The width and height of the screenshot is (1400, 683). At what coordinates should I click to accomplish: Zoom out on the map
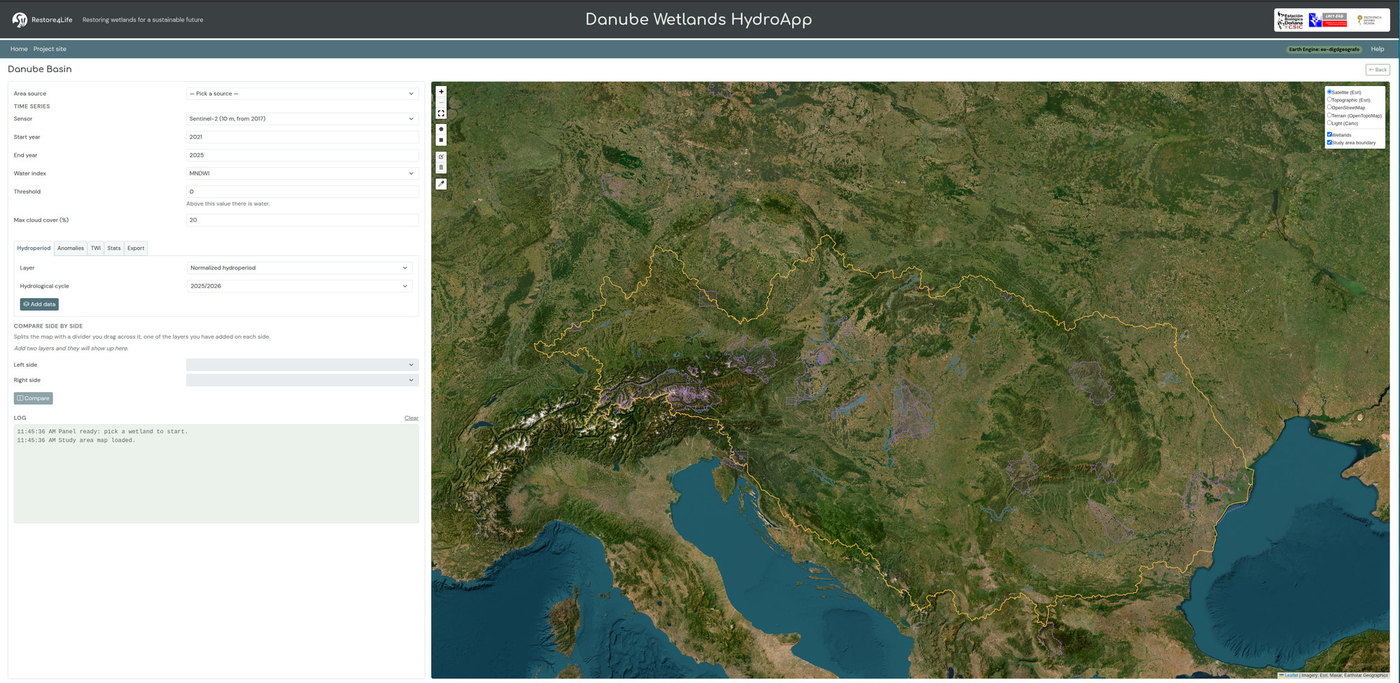[x=441, y=102]
